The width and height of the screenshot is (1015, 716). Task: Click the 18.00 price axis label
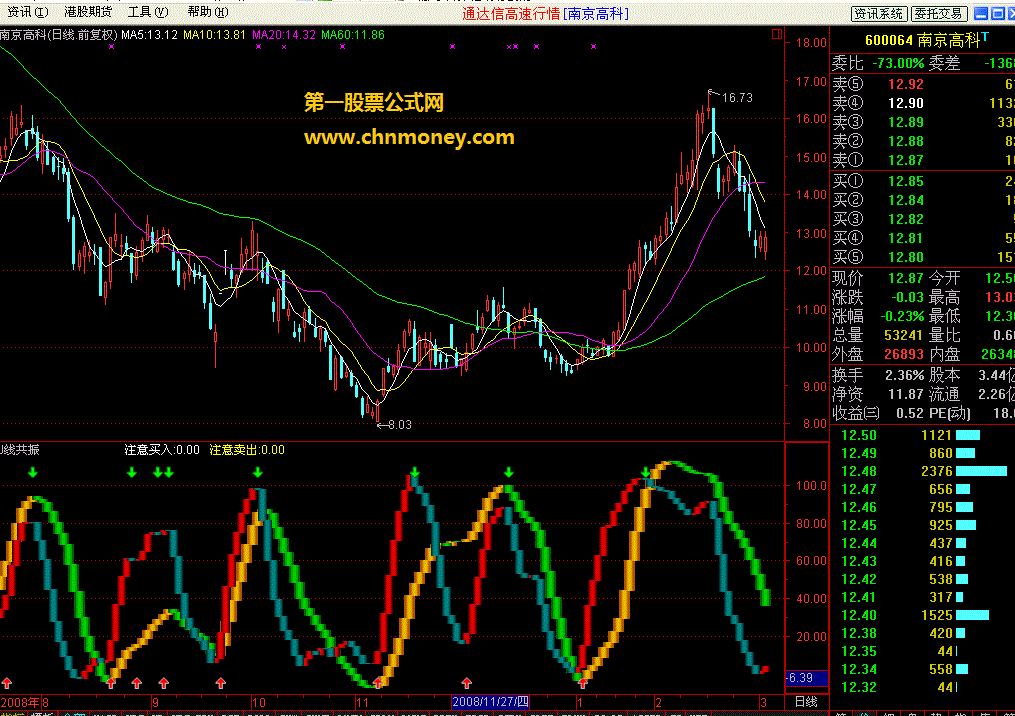pos(811,43)
